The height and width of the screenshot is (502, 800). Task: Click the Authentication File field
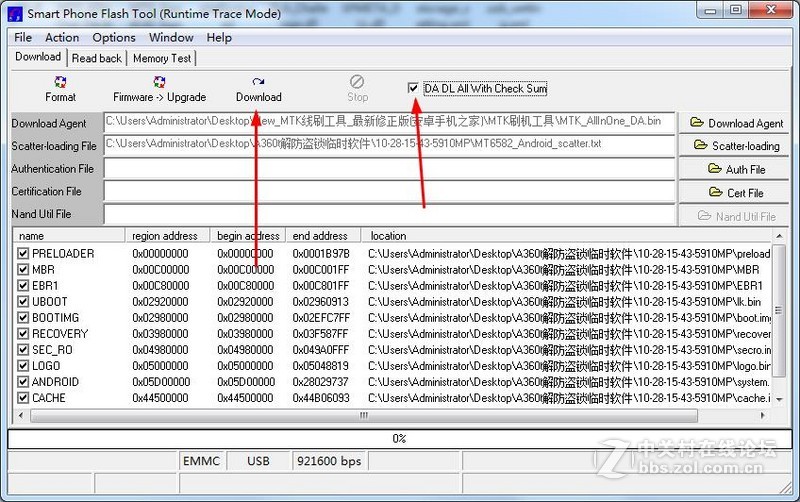click(x=389, y=168)
